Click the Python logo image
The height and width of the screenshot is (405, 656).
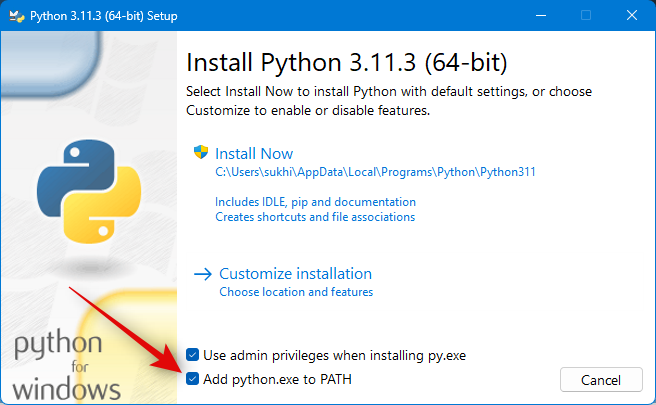pos(89,192)
